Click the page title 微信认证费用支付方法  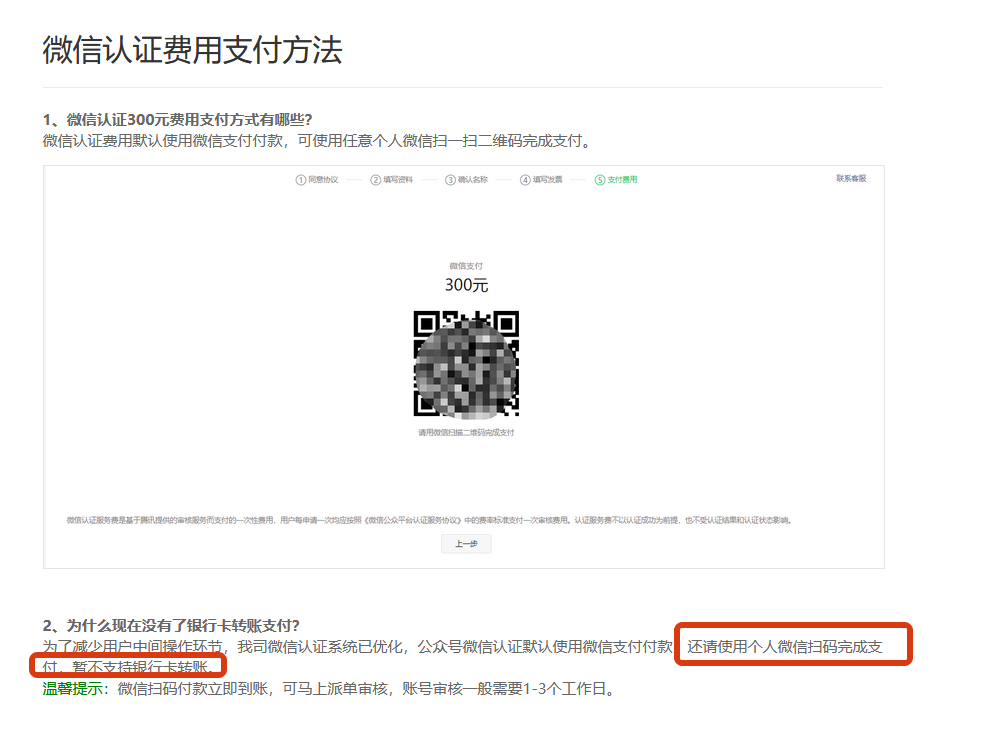192,50
